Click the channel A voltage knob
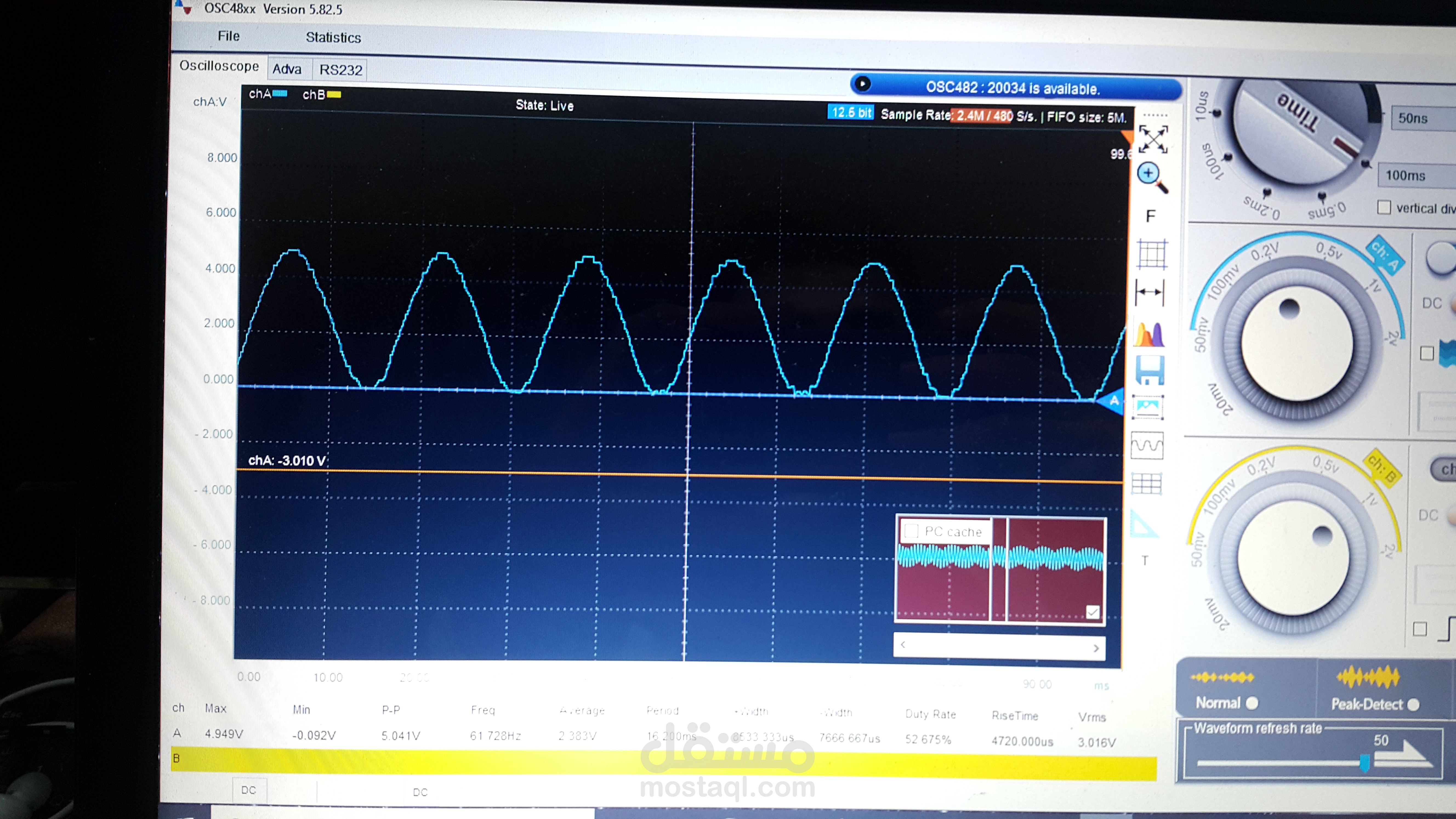The image size is (1456, 819). (1297, 343)
